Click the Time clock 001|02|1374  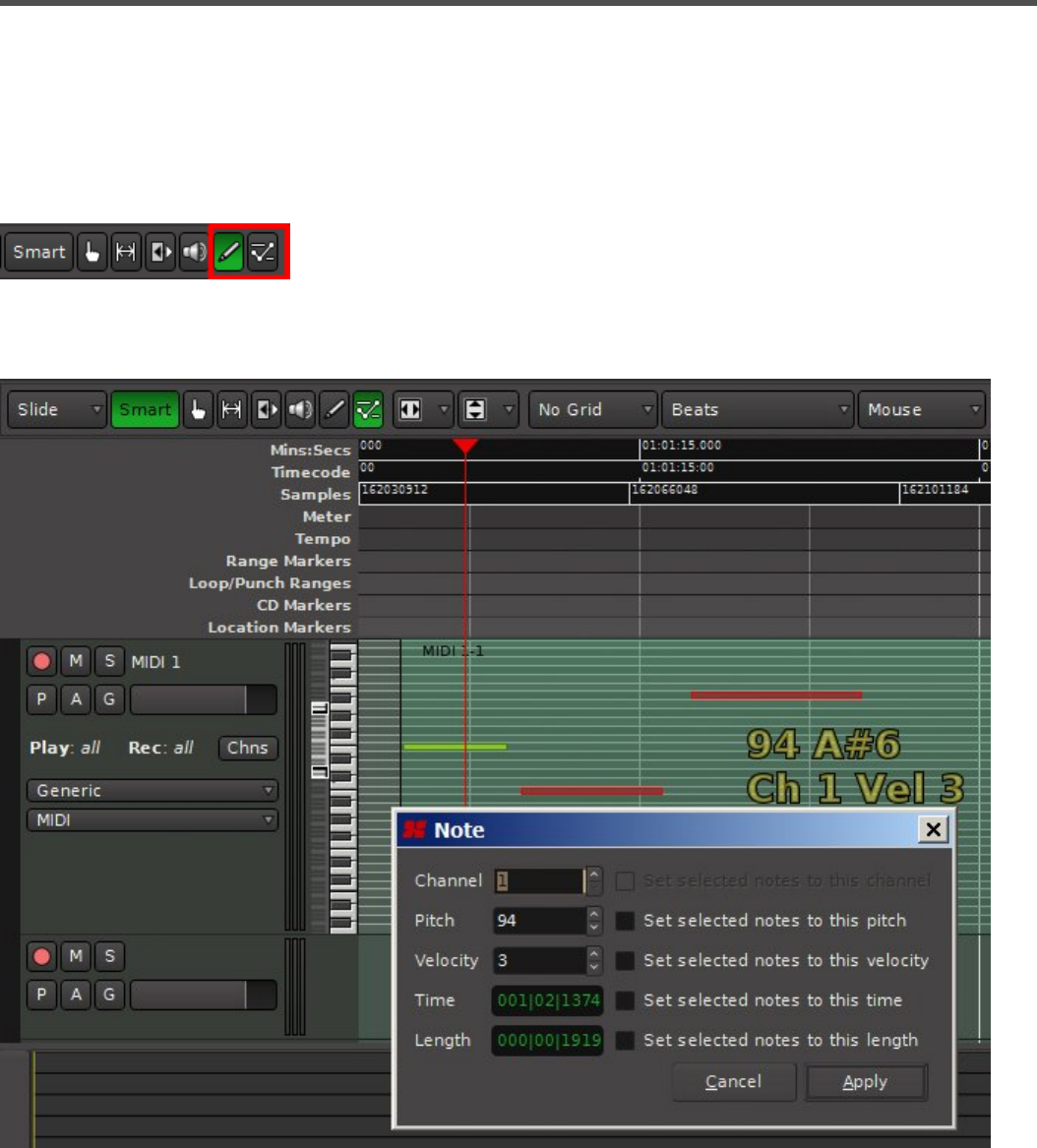pos(548,1000)
